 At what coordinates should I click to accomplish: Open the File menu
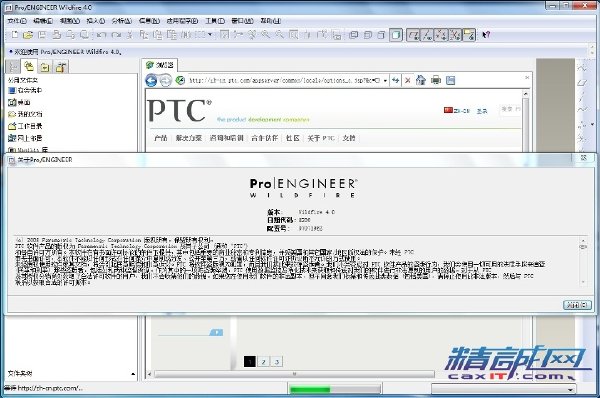[x=17, y=21]
